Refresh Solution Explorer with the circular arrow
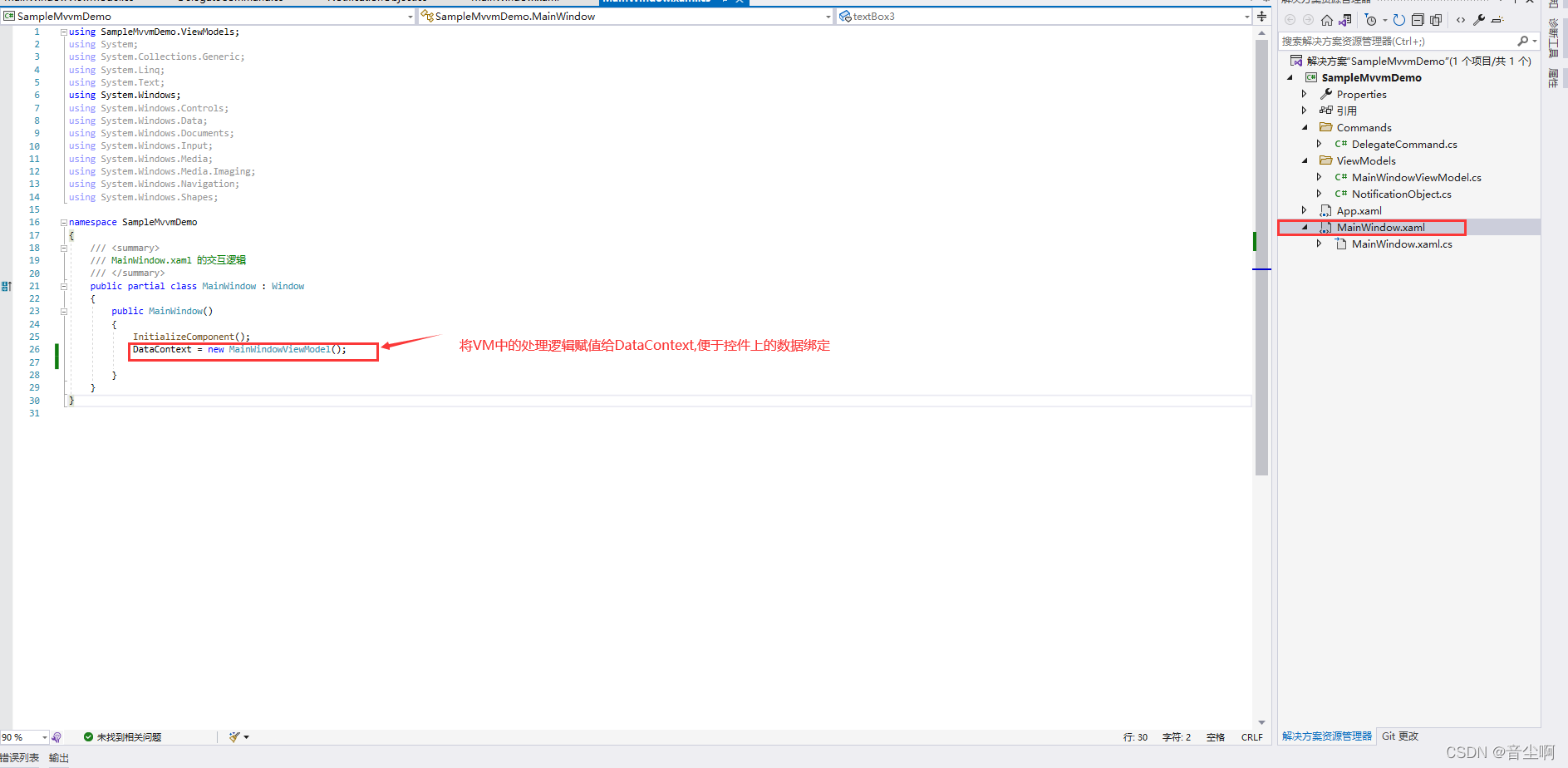 [x=1399, y=20]
